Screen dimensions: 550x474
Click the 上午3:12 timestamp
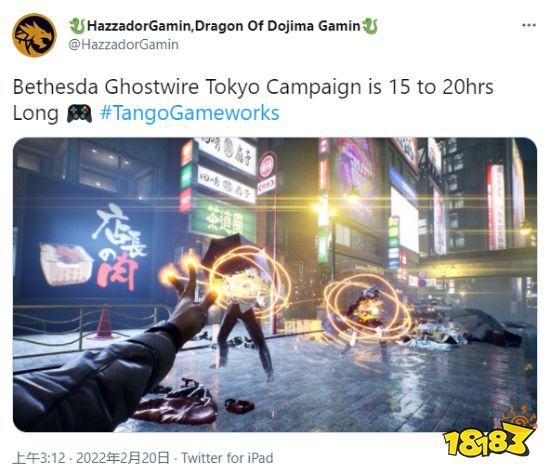pos(39,458)
